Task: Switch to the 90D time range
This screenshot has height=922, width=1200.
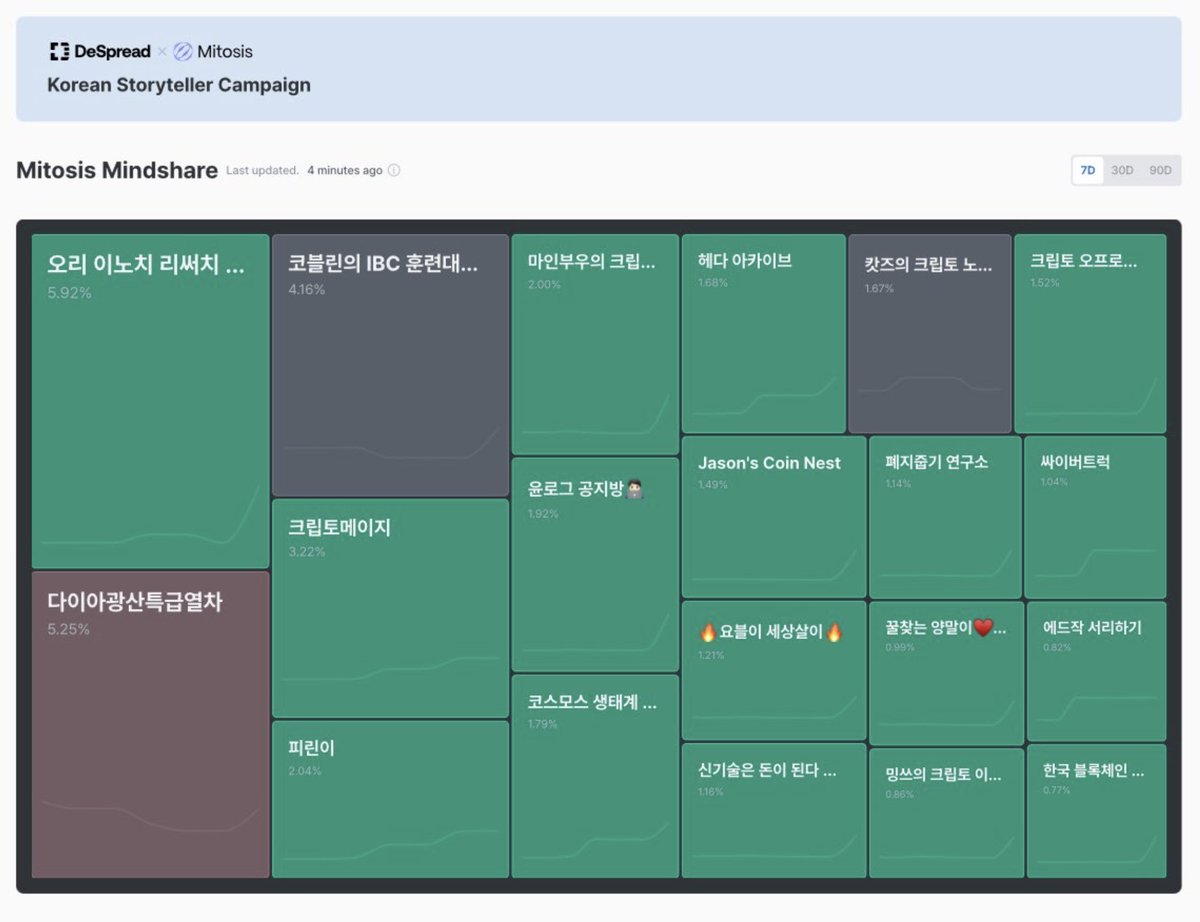Action: click(x=1160, y=170)
